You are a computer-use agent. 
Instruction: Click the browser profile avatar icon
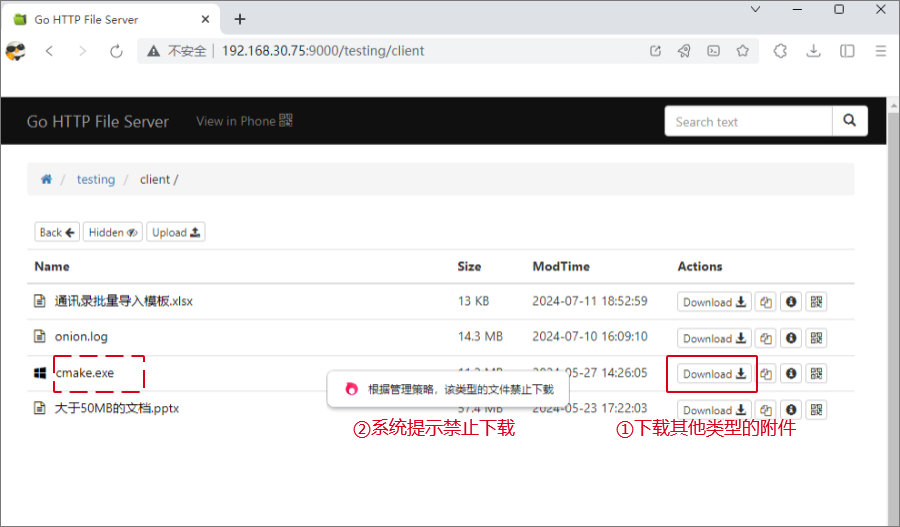(16, 51)
